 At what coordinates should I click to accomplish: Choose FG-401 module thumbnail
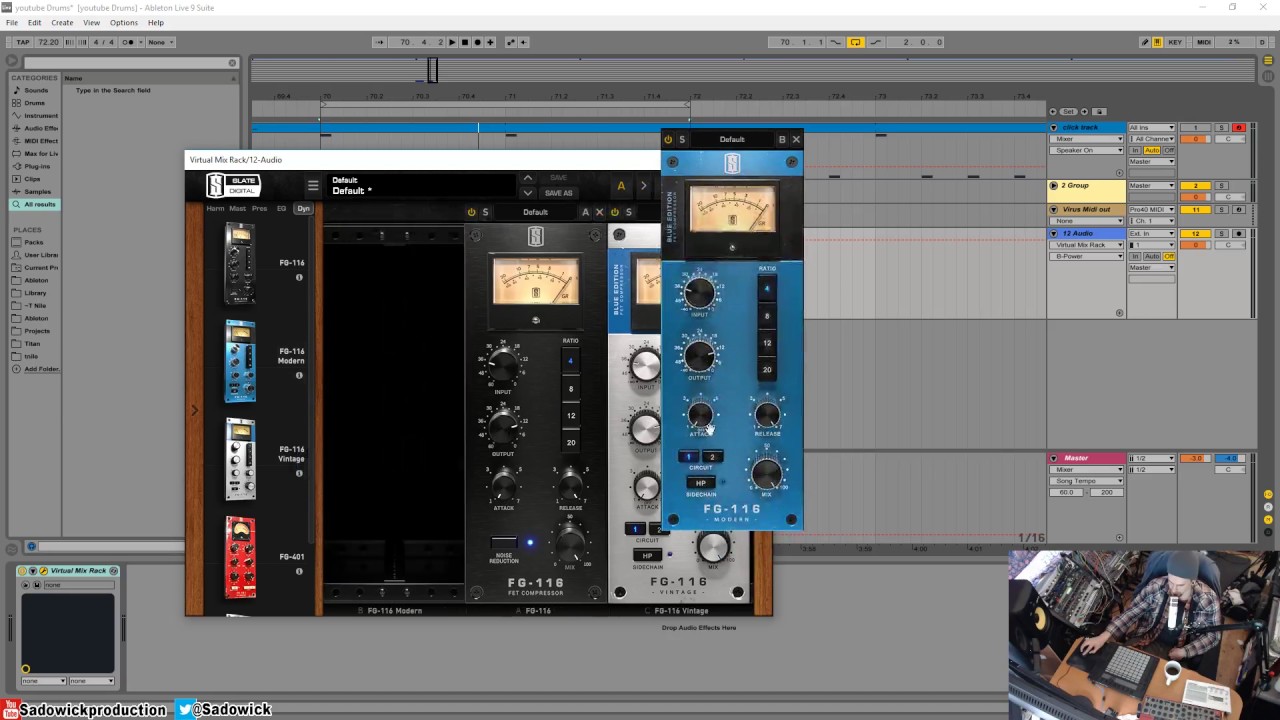click(240, 557)
